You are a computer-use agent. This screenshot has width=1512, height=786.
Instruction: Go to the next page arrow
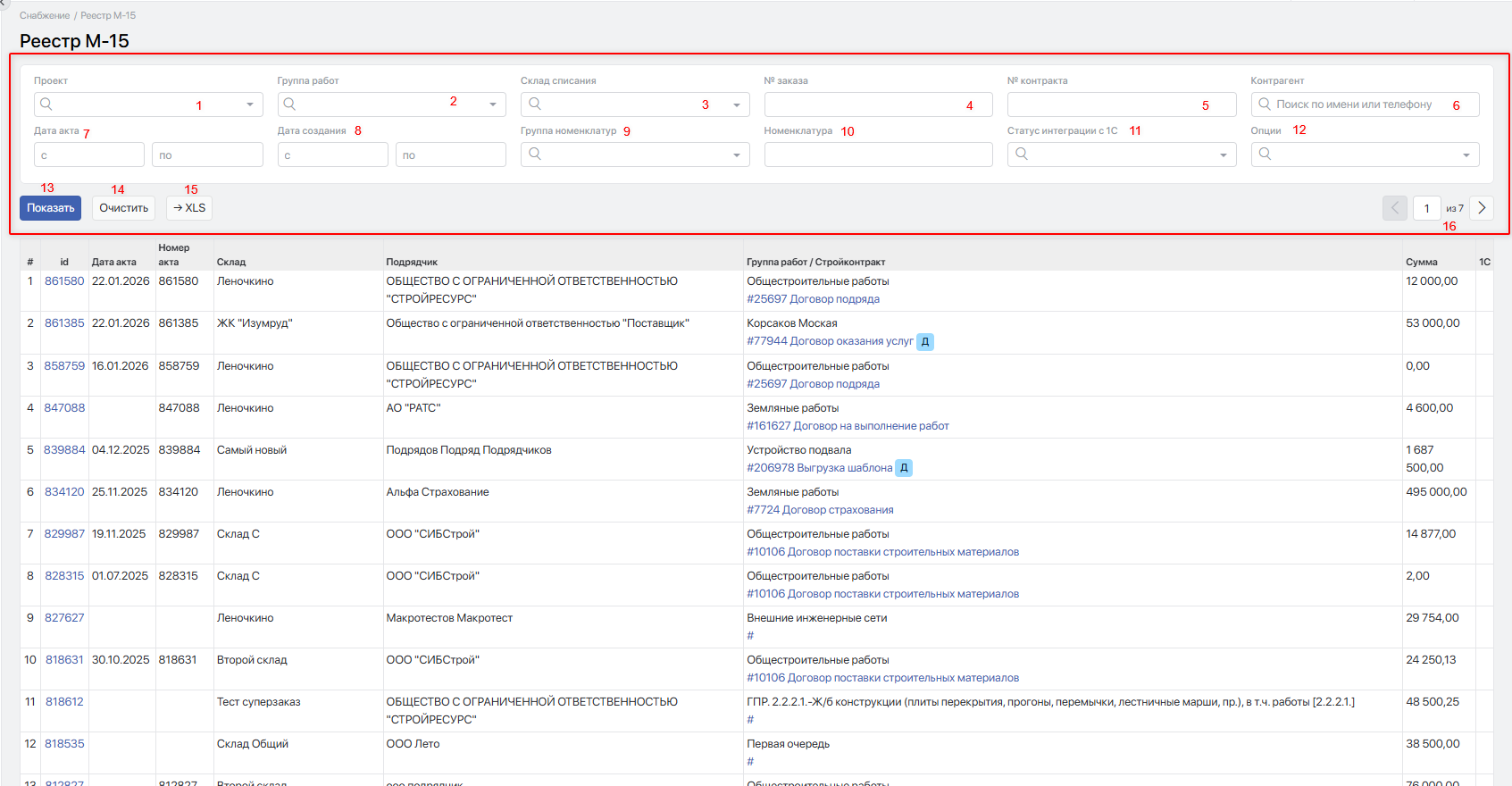point(1482,208)
